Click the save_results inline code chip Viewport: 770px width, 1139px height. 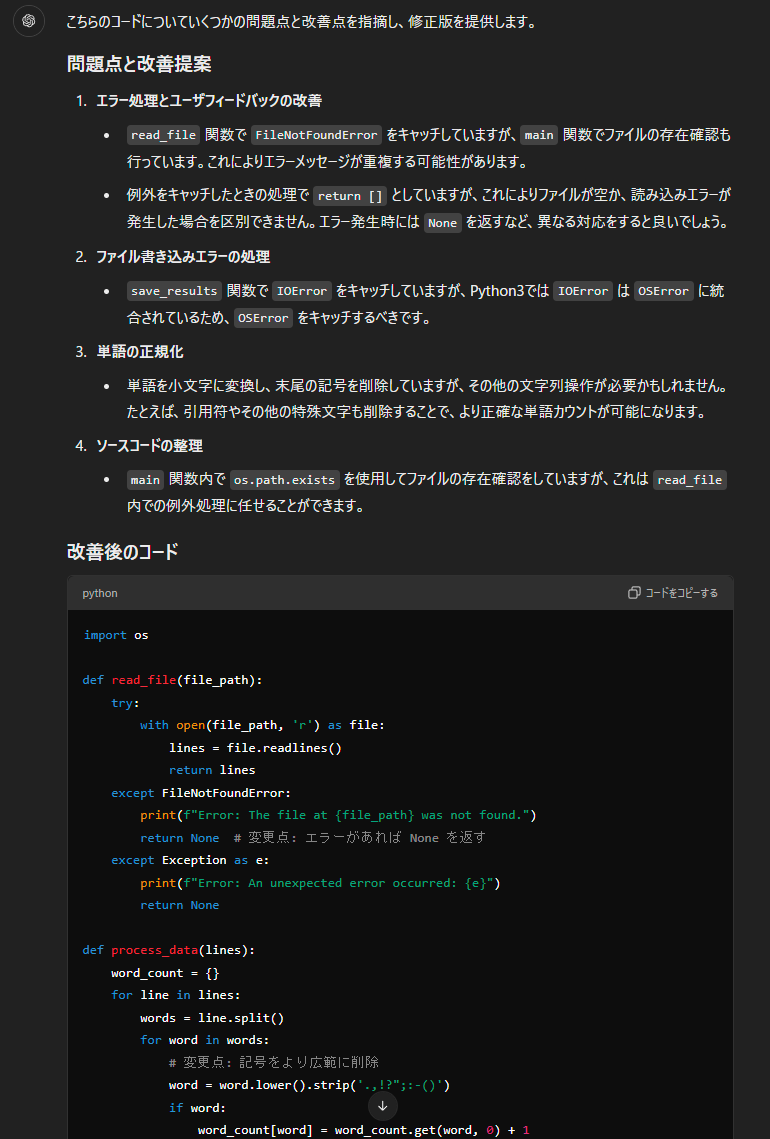tap(174, 291)
